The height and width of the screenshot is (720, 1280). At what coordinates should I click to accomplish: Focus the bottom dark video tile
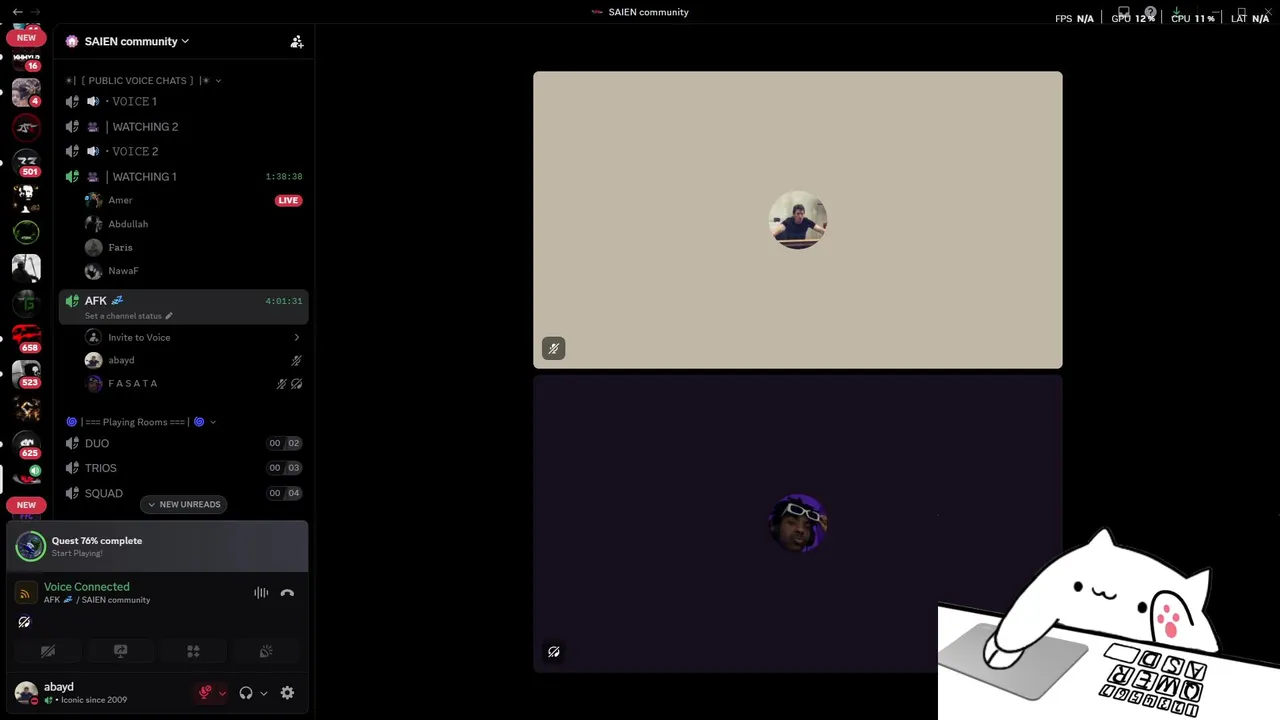[798, 523]
